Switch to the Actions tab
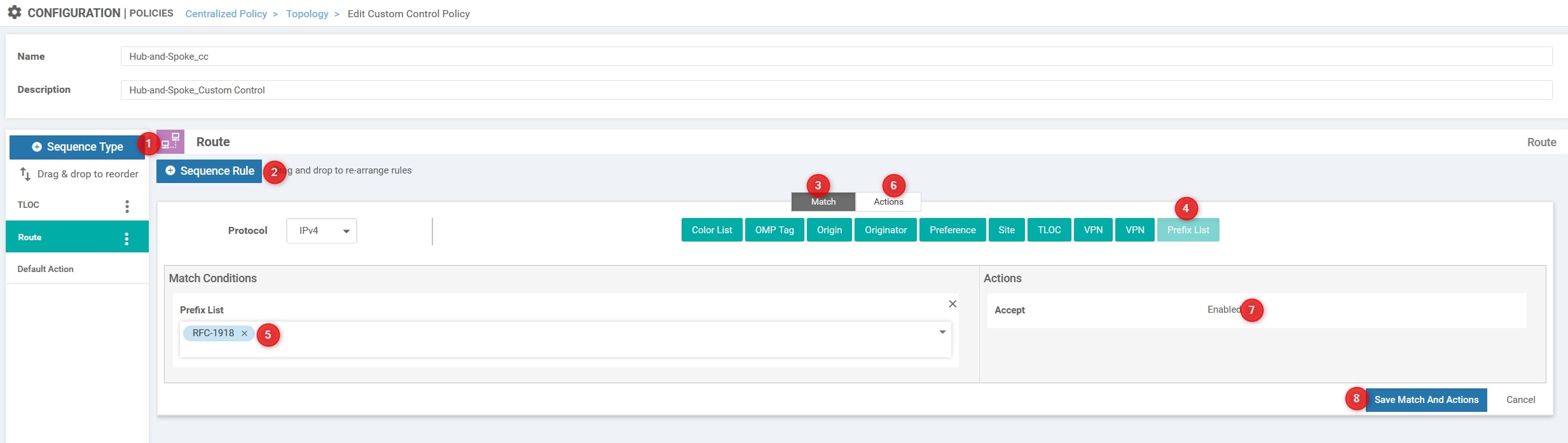 click(x=888, y=201)
